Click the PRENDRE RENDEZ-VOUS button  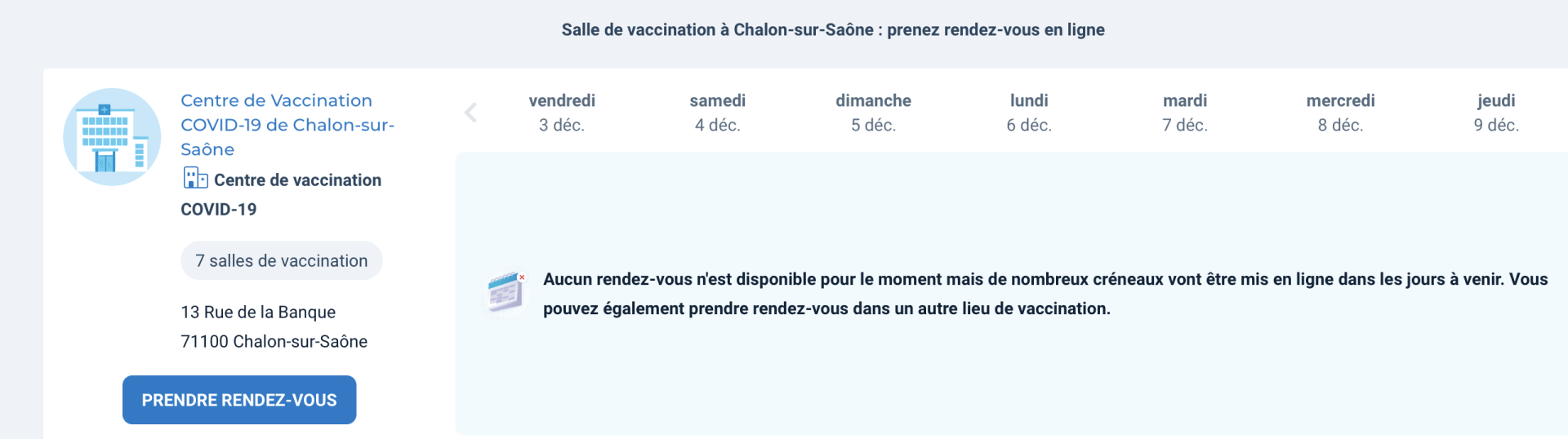coord(239,400)
